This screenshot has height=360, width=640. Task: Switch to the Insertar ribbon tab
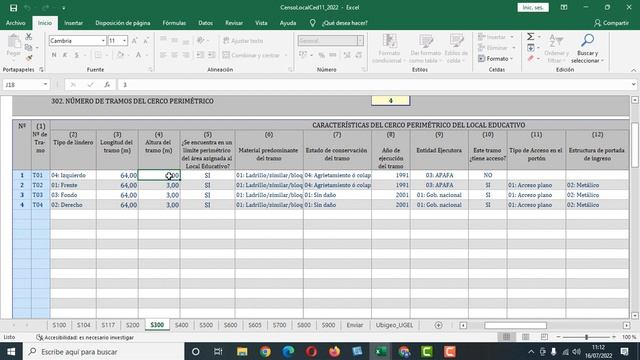pos(73,23)
